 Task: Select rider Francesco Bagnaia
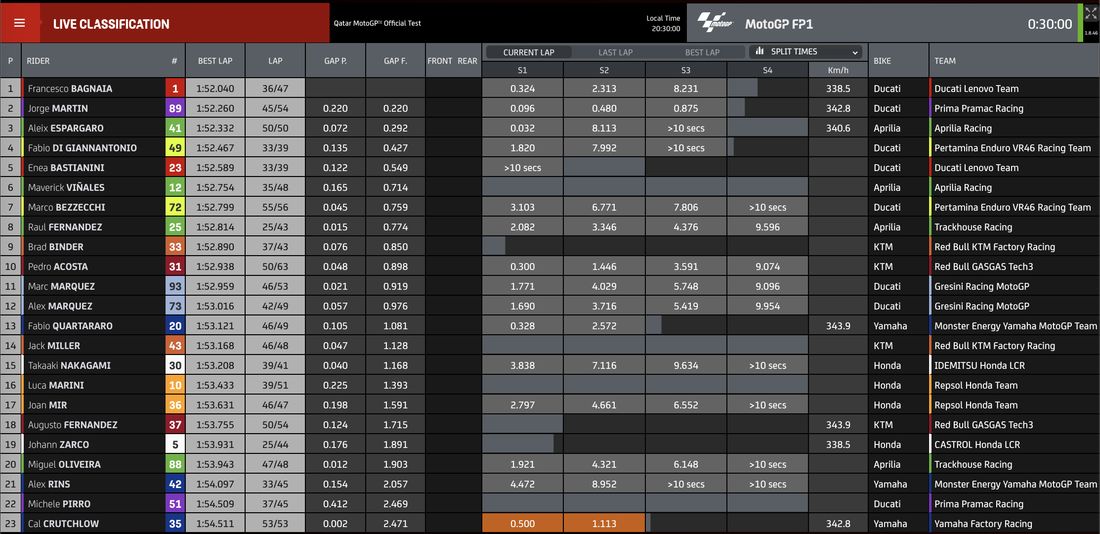[70, 88]
